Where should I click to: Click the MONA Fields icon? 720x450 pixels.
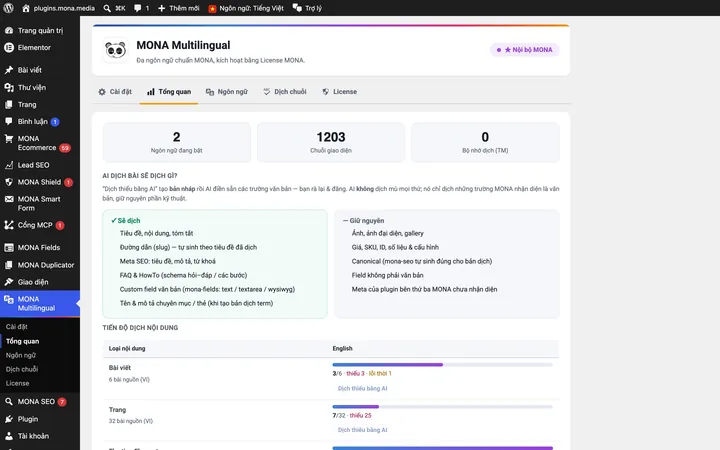(9, 248)
